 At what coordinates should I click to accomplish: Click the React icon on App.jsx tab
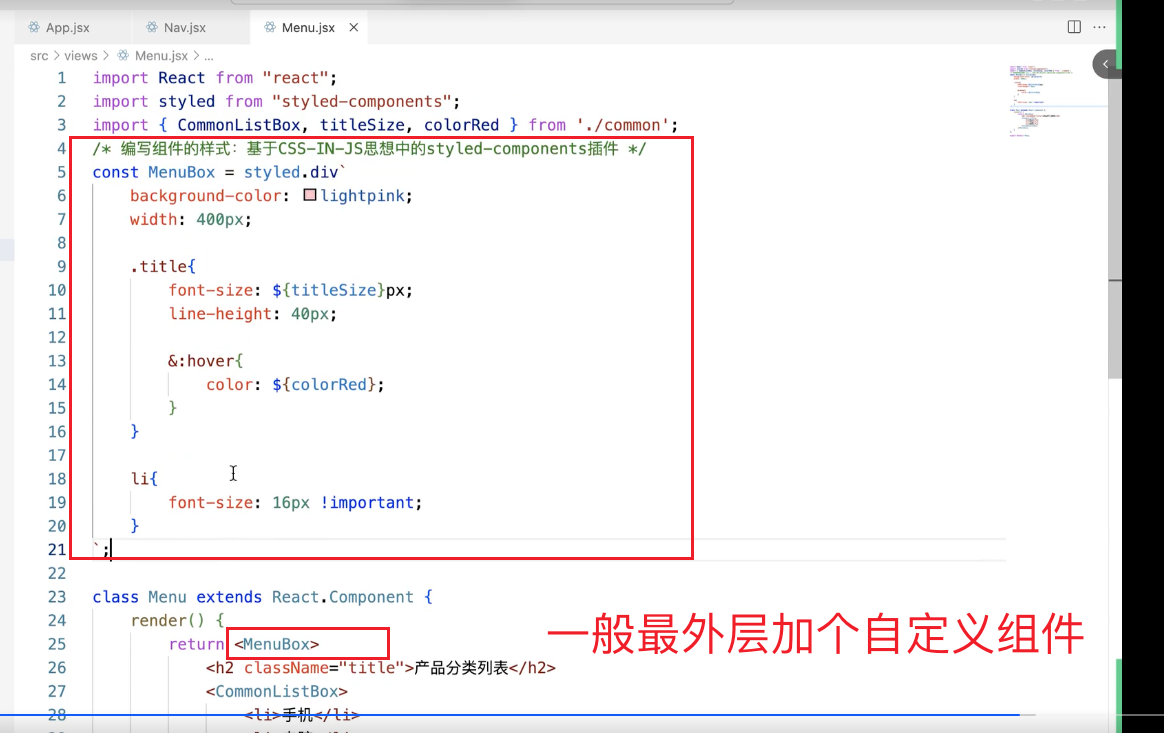pyautogui.click(x=34, y=27)
